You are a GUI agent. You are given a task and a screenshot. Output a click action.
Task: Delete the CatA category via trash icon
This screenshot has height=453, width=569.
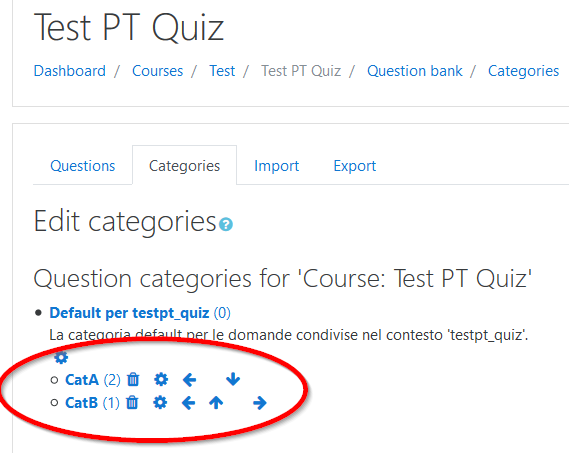[x=133, y=379]
